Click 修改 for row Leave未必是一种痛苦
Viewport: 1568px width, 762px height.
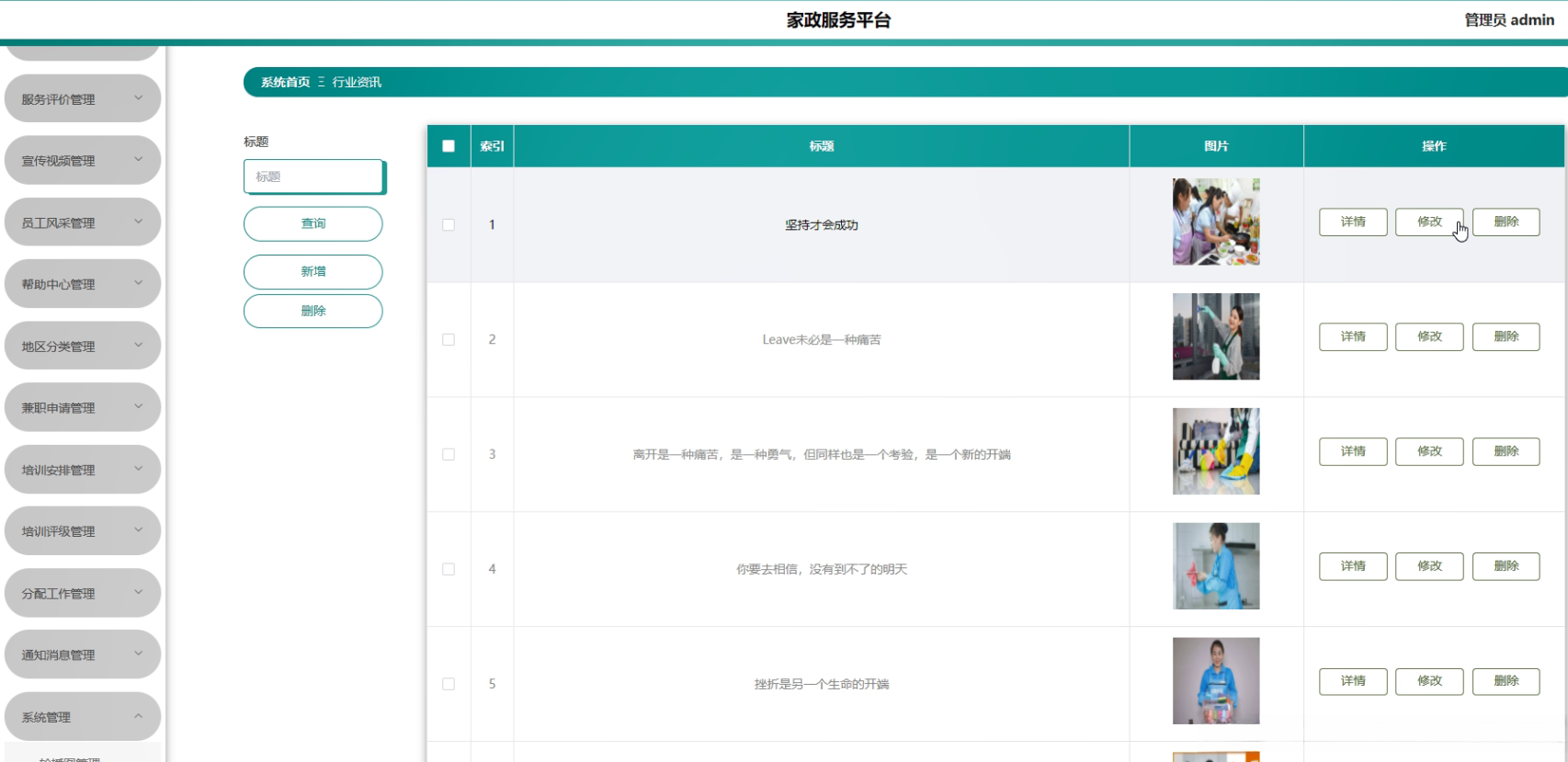point(1429,336)
